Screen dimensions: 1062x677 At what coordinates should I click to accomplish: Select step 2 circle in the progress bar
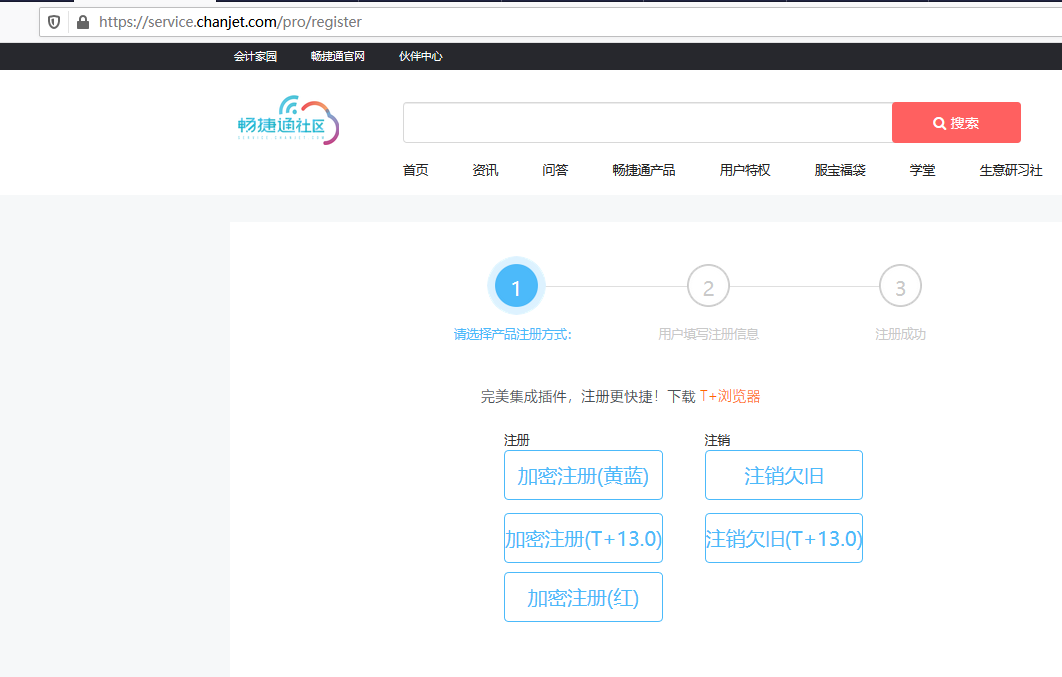click(x=708, y=286)
